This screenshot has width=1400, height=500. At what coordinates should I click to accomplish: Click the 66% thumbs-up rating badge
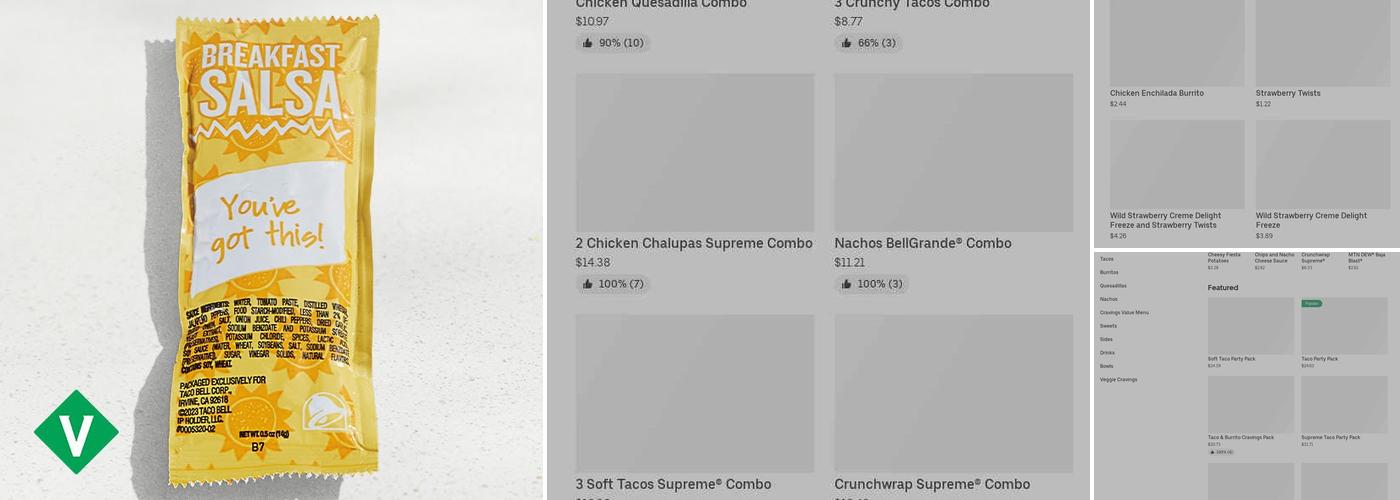(868, 43)
